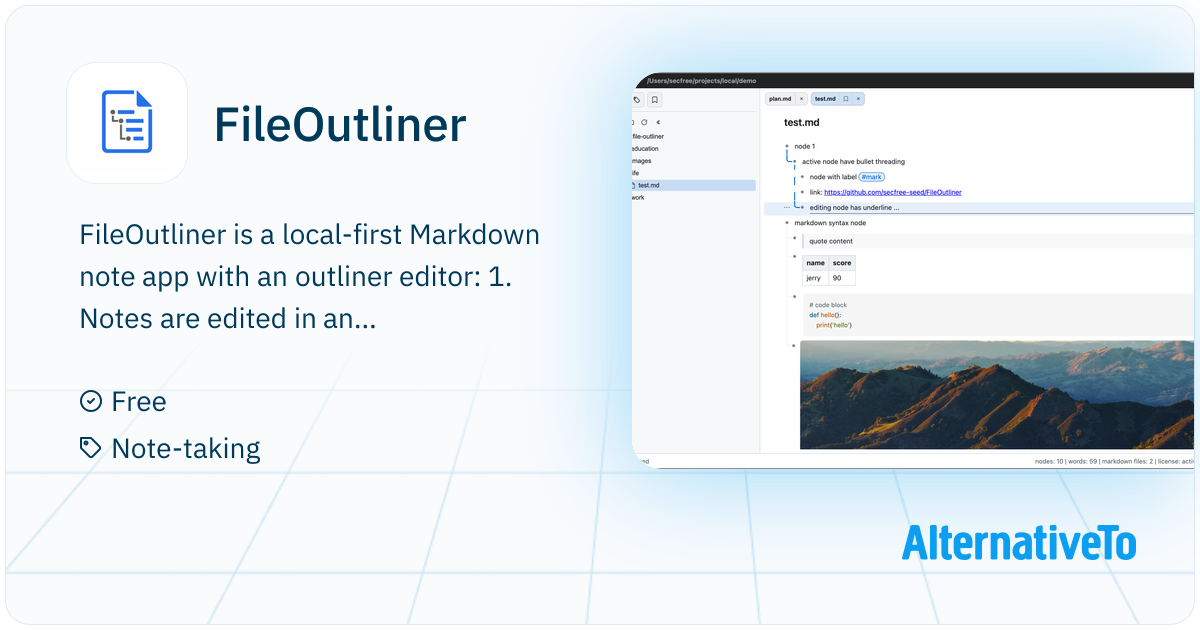Viewport: 1200px width, 630px height.
Task: Refresh the file tree with reload icon
Action: tap(645, 122)
